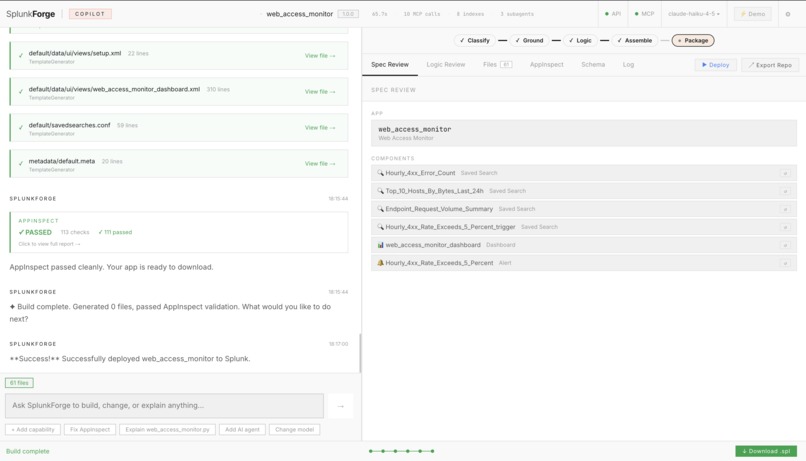
Task: Click edit icon on Top_10_Hosts_By_Bytes_Last_24h row
Action: [785, 191]
